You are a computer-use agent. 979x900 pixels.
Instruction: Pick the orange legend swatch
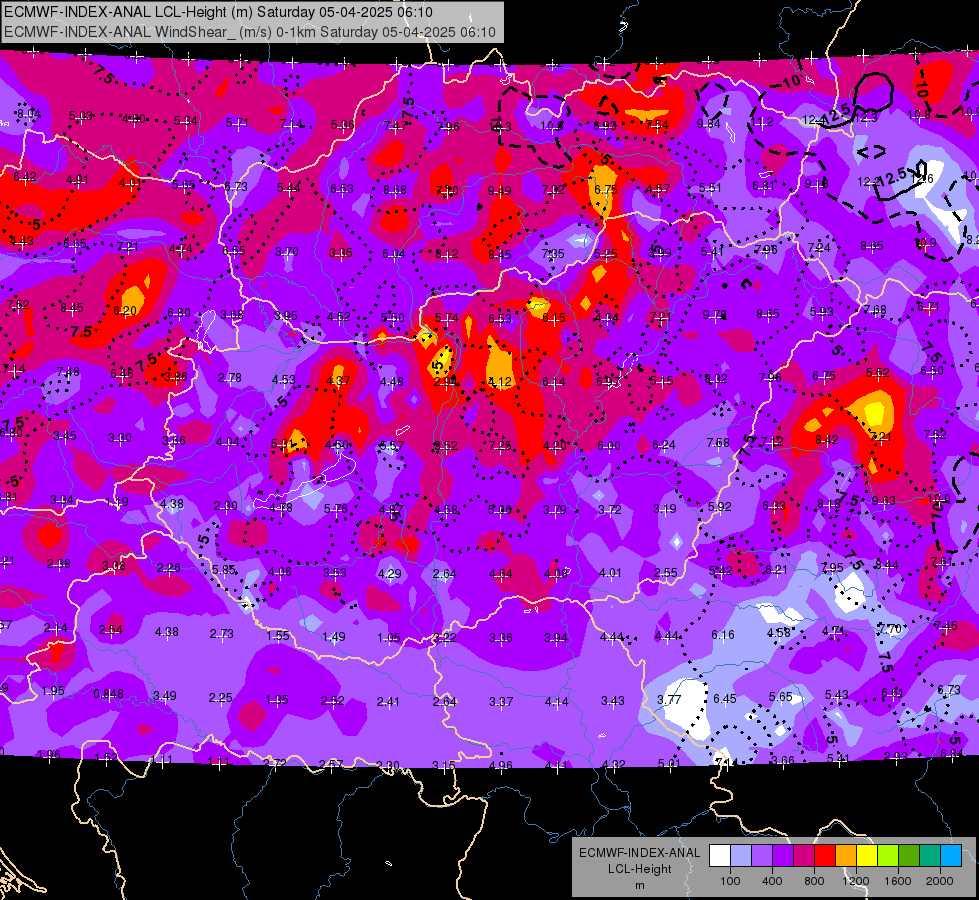click(846, 856)
